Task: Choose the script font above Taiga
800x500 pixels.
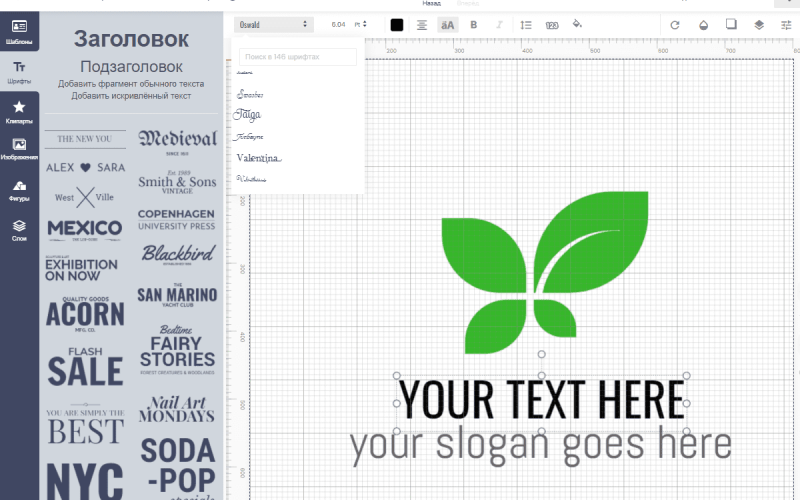Action: pyautogui.click(x=250, y=94)
